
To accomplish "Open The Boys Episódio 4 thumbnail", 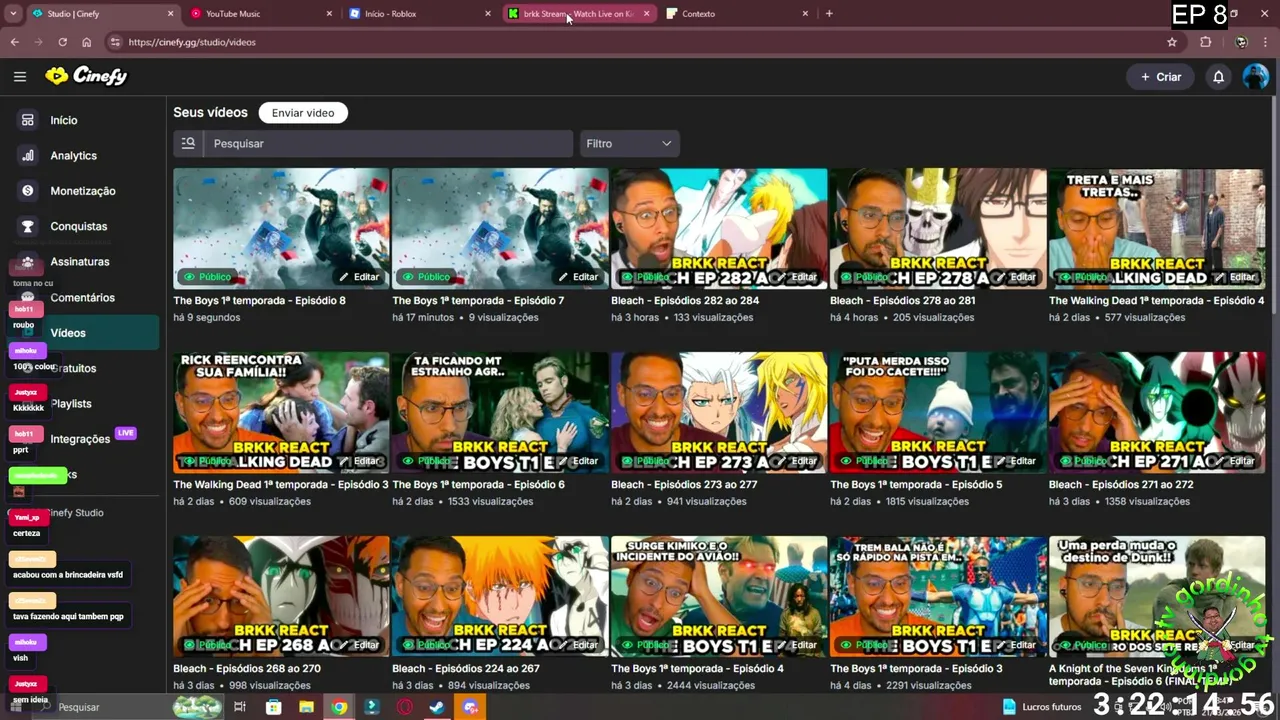I will (x=719, y=596).
